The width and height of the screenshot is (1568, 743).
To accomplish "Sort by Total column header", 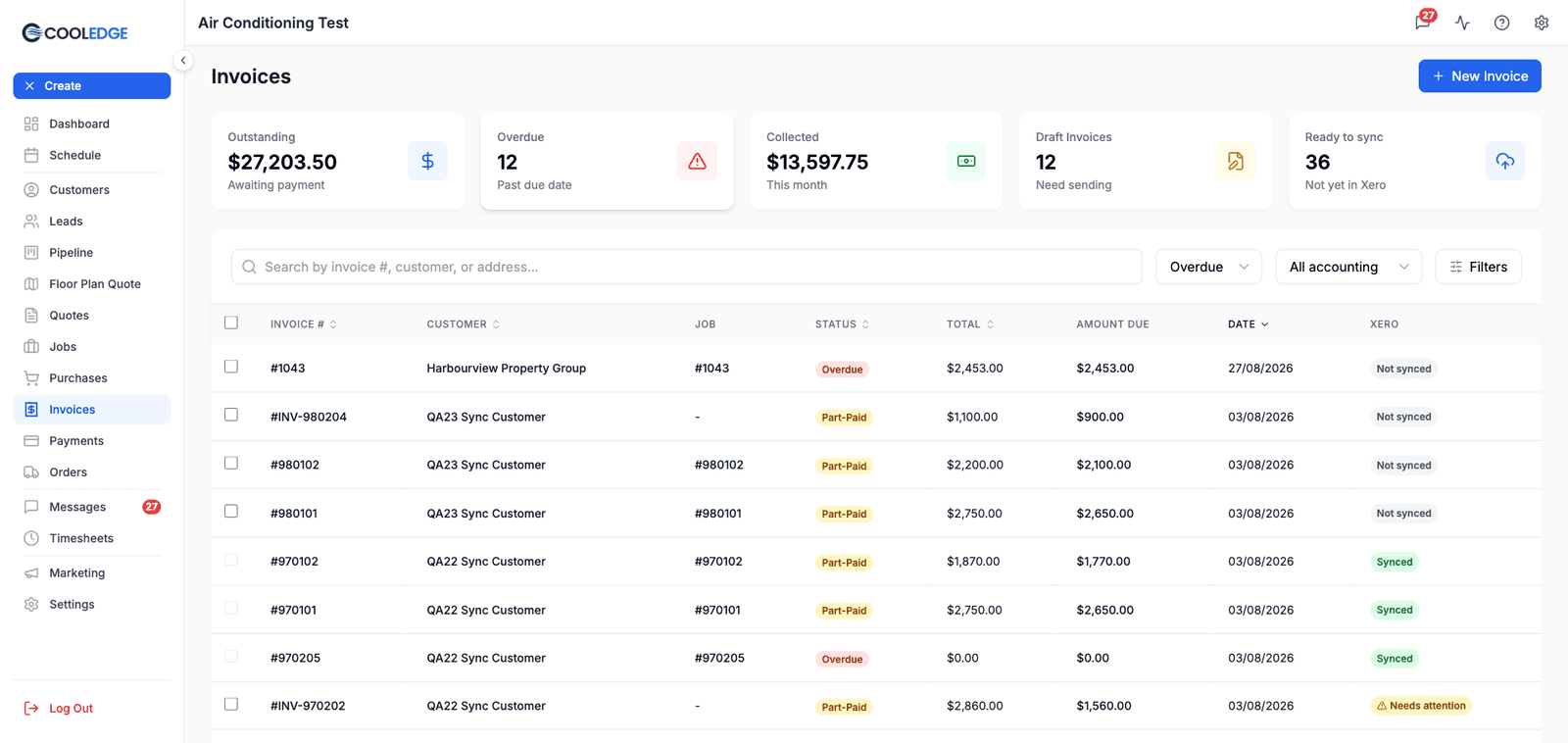I will 970,324.
